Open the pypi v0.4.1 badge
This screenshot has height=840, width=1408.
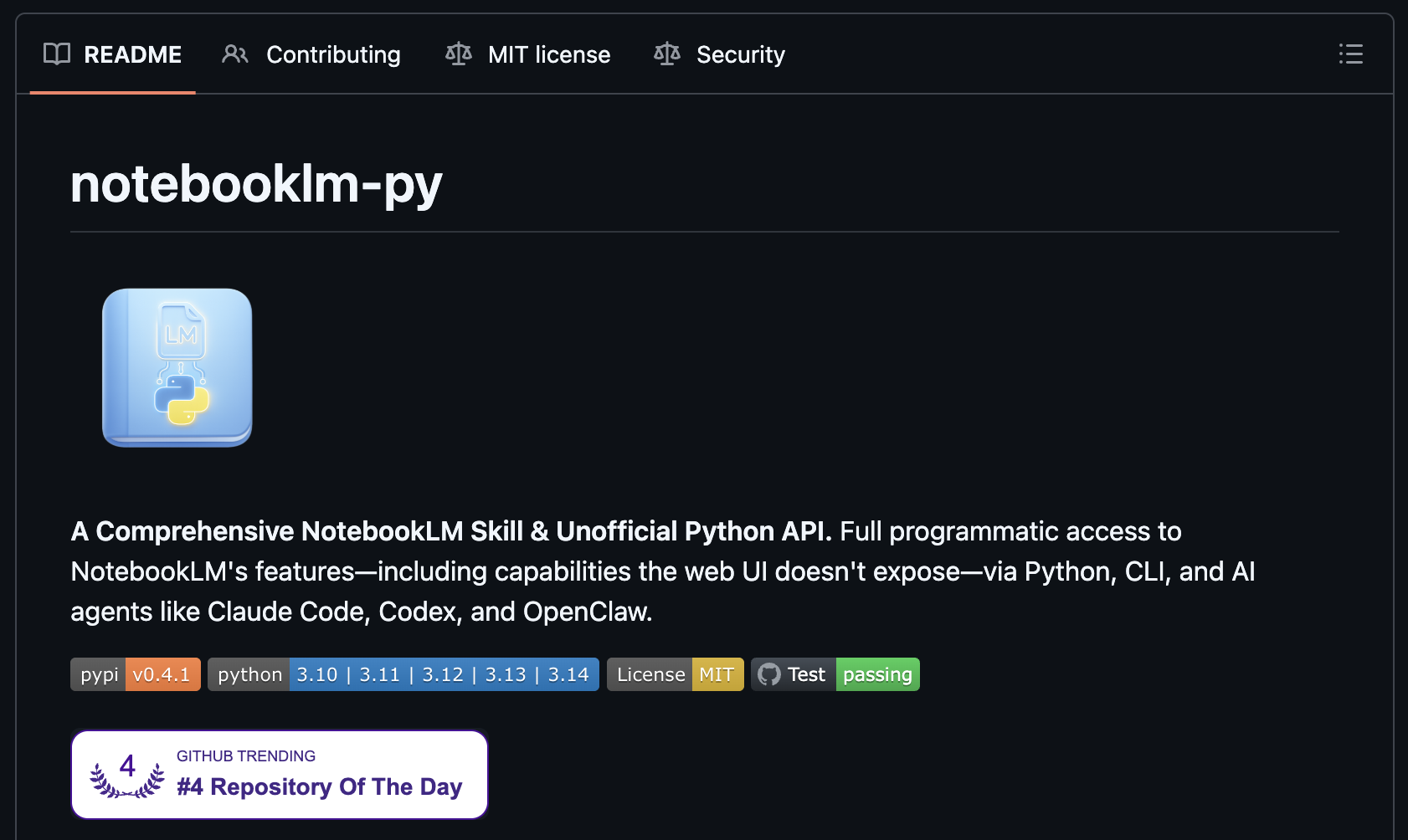coord(136,674)
